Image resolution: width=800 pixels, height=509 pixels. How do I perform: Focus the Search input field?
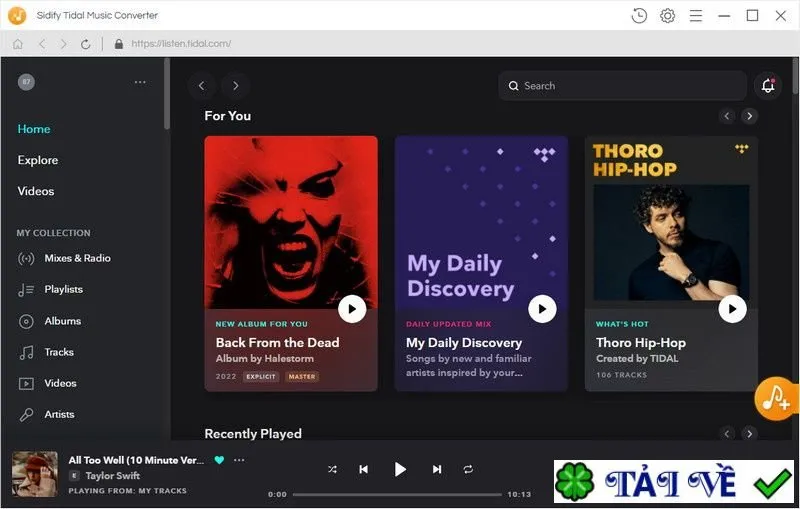622,86
